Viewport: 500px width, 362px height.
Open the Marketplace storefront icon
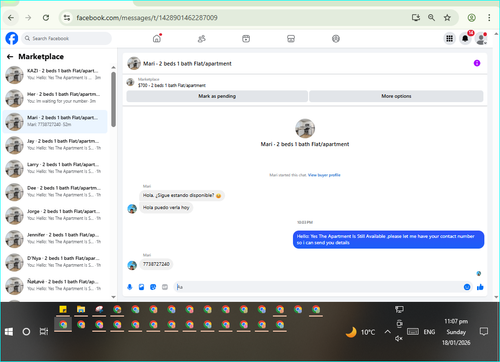(291, 39)
